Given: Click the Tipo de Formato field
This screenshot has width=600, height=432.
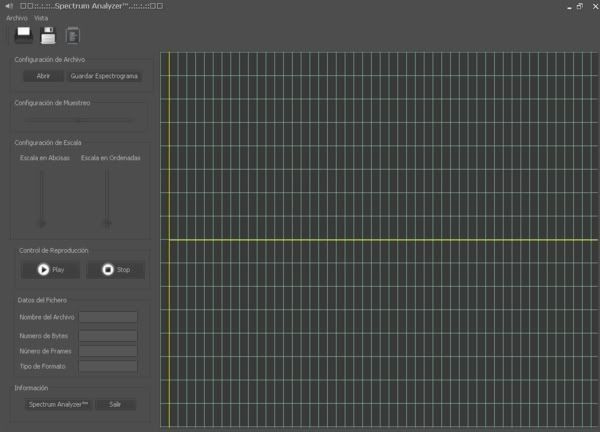Looking at the screenshot, I should 108,367.
